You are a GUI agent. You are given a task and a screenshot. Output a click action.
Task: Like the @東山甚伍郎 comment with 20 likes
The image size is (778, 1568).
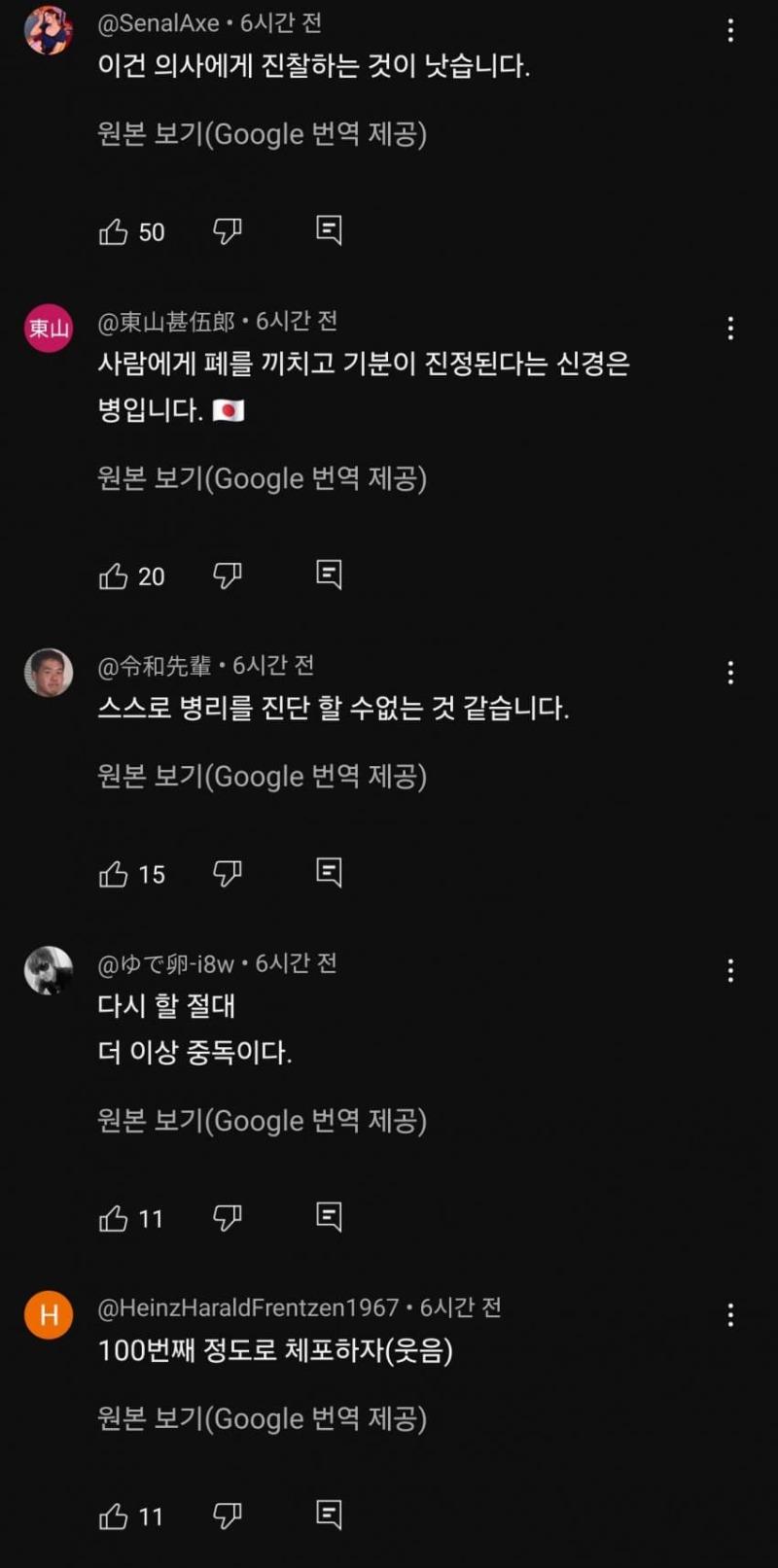114,576
